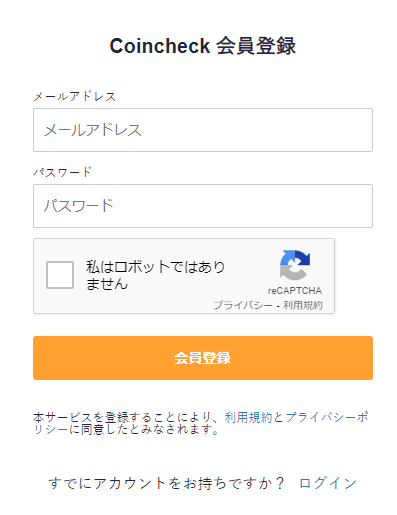
Task: Open 利用規約 link inside the reCAPTCHA box
Action: (303, 305)
